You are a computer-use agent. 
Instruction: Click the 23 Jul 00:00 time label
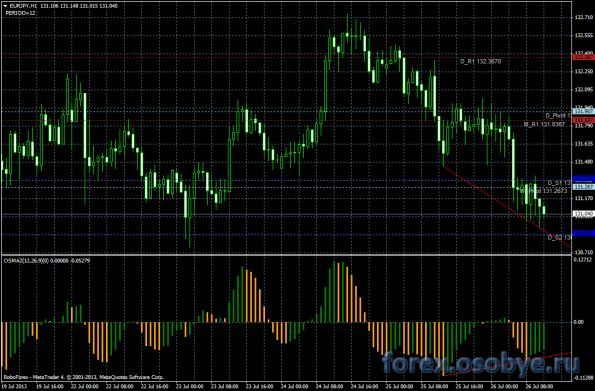(x=189, y=386)
